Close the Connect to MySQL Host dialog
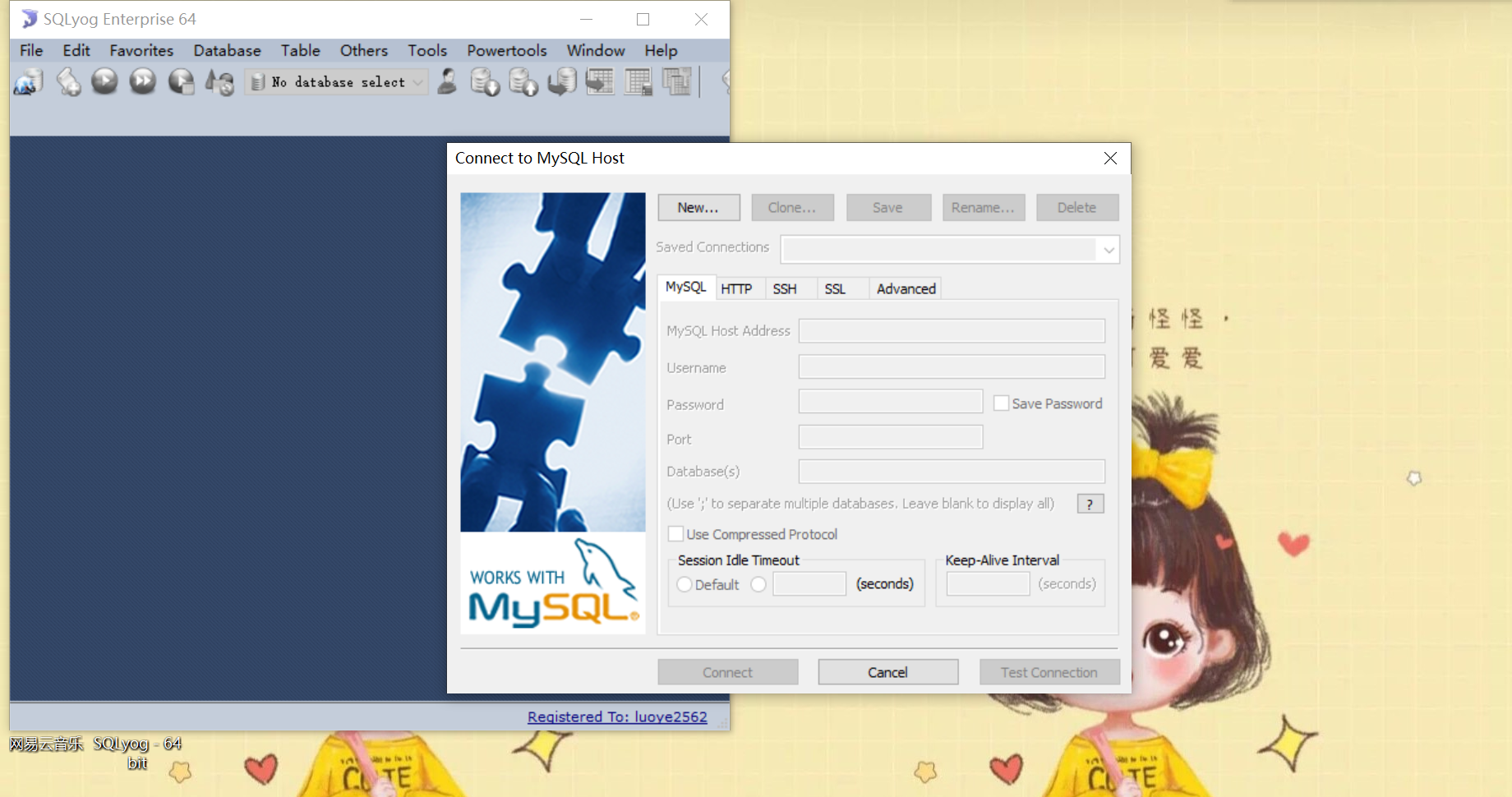 tap(1110, 158)
